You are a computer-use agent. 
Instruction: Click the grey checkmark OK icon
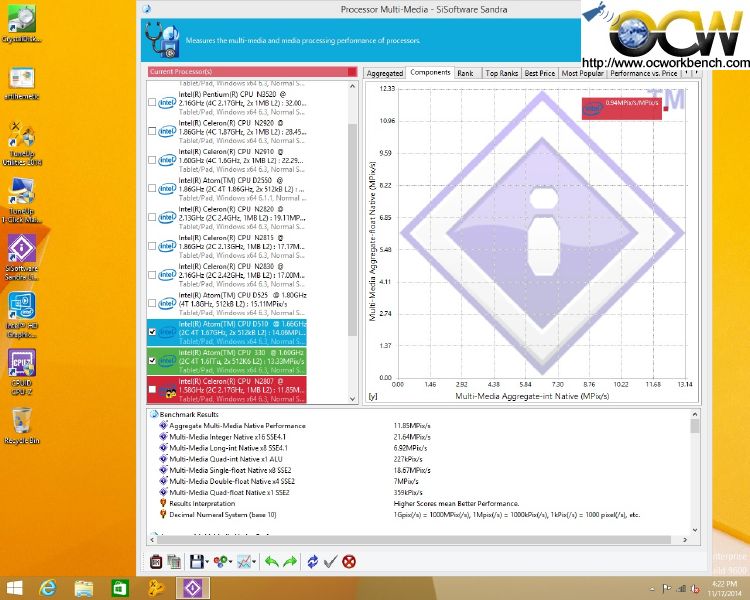tap(330, 561)
